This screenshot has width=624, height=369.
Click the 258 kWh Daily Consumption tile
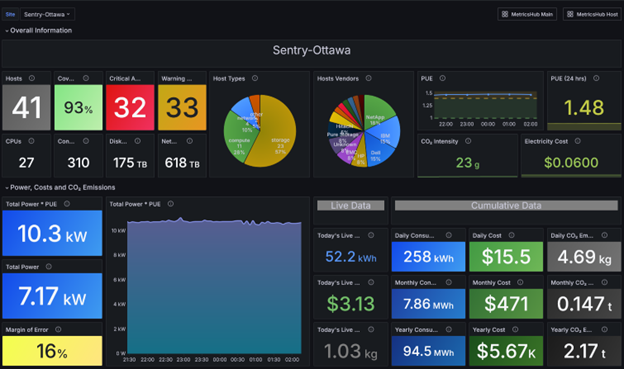[428, 257]
